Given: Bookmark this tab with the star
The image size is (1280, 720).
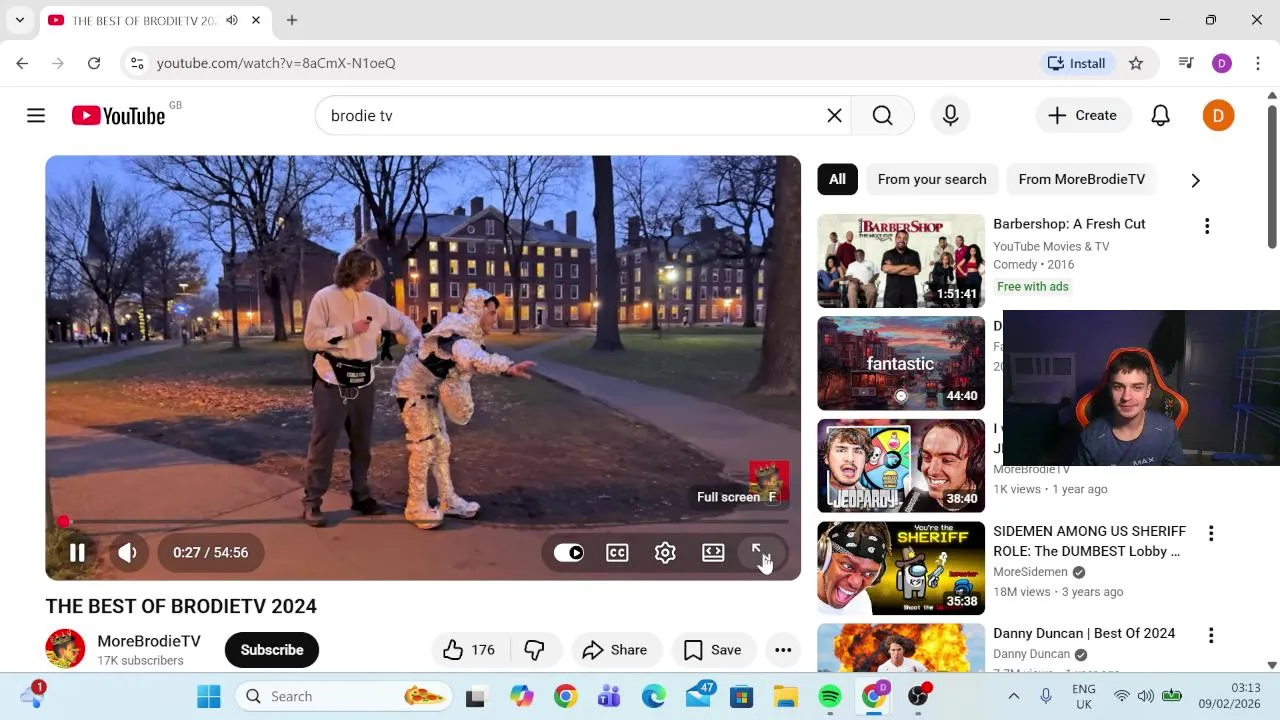Looking at the screenshot, I should click(1136, 63).
